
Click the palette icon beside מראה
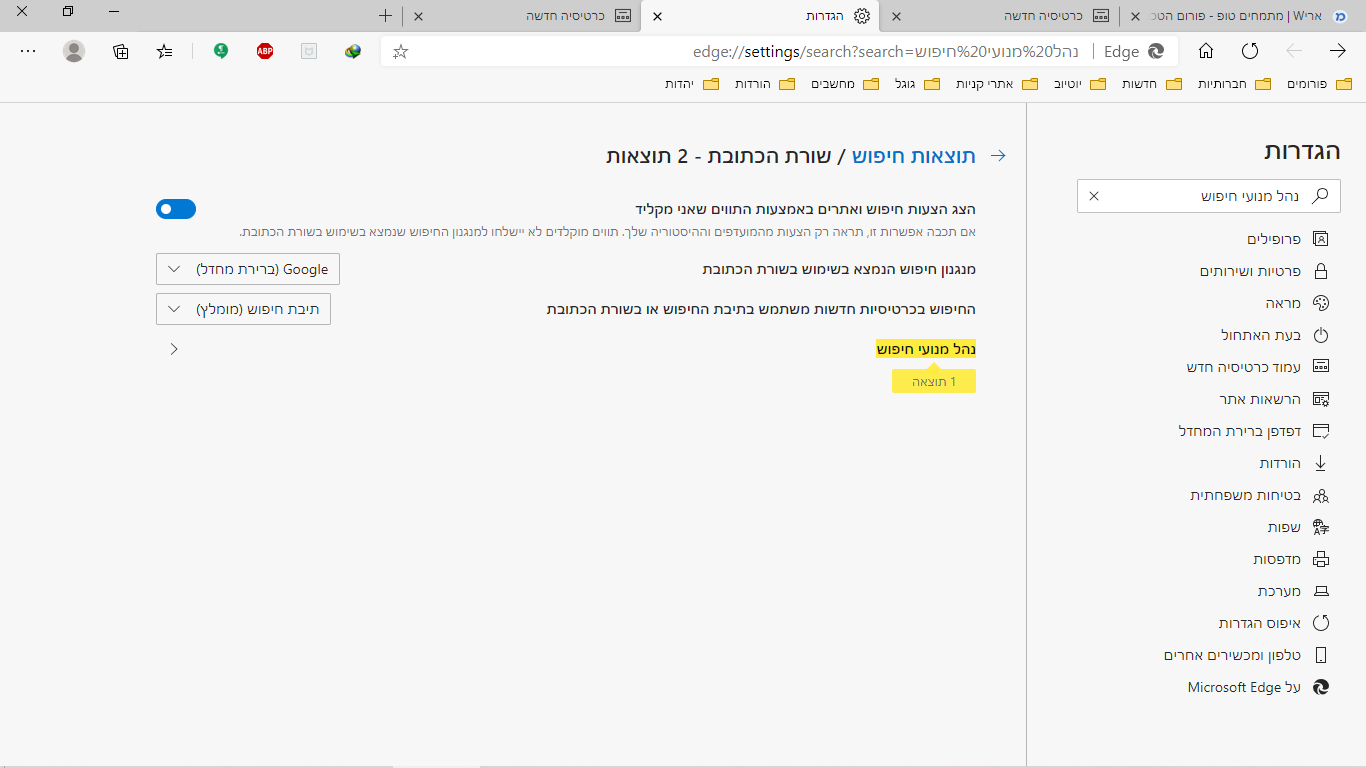tap(1320, 303)
